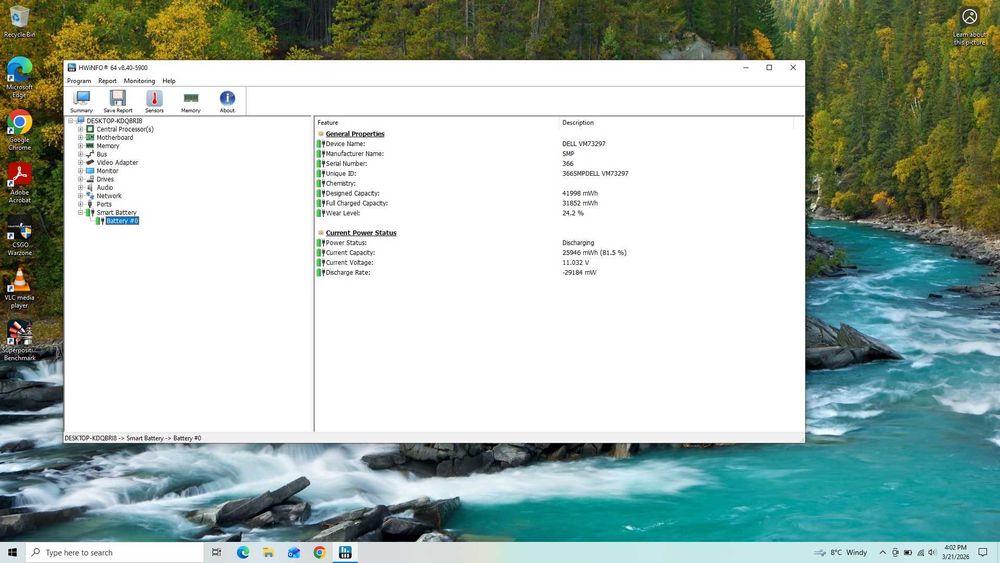Click the About info icon

pos(227,101)
